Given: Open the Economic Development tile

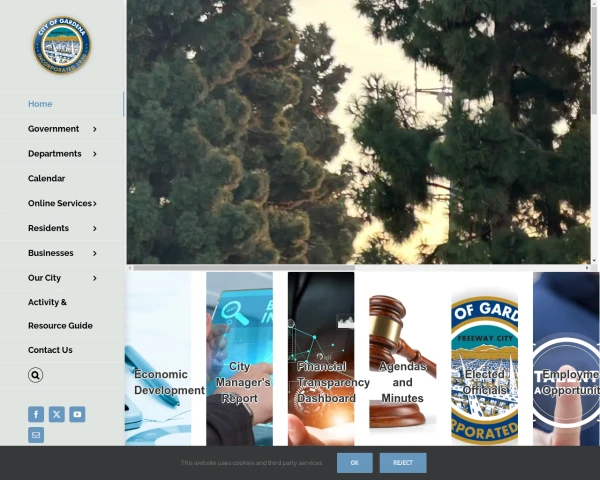Looking at the screenshot, I should (x=158, y=359).
